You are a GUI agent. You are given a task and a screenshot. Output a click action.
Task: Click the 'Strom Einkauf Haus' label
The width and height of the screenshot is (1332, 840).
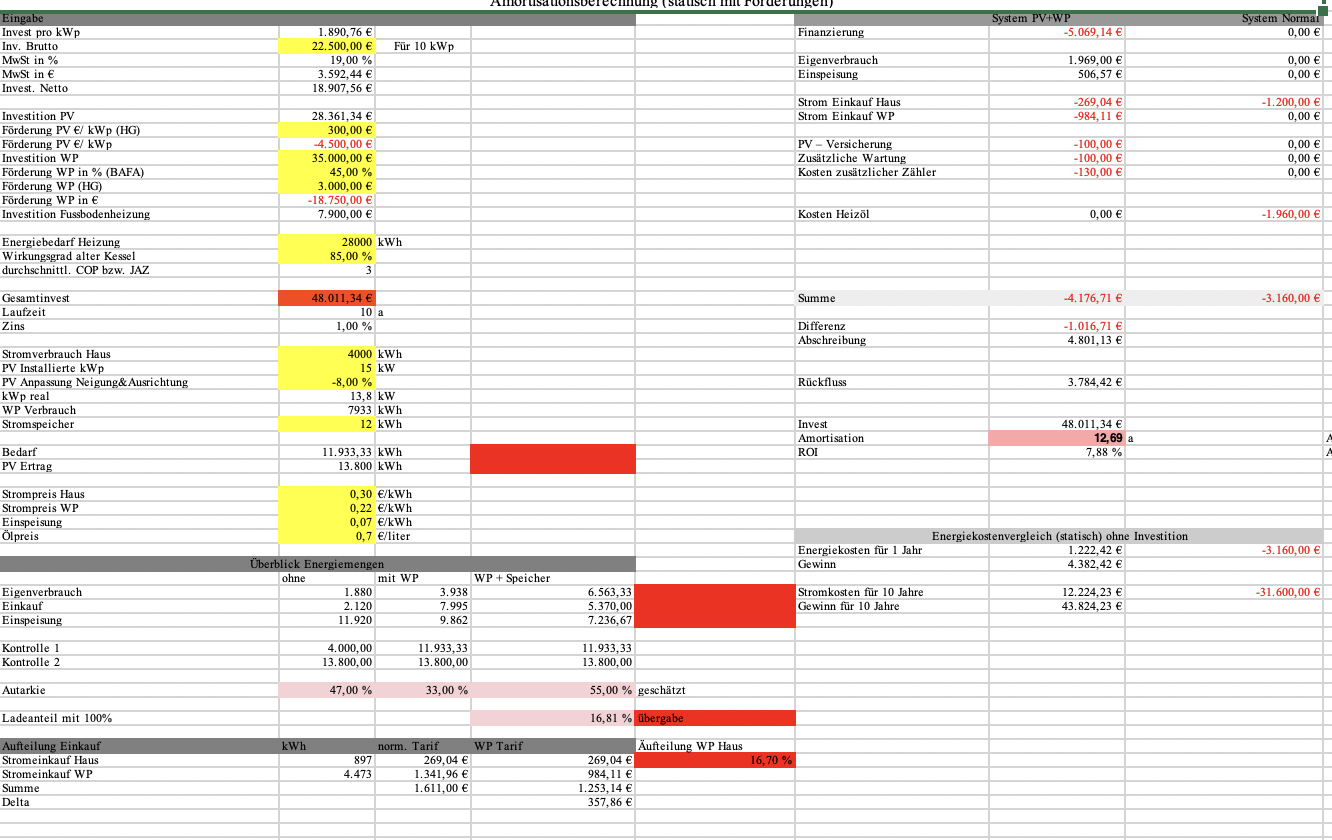[849, 102]
